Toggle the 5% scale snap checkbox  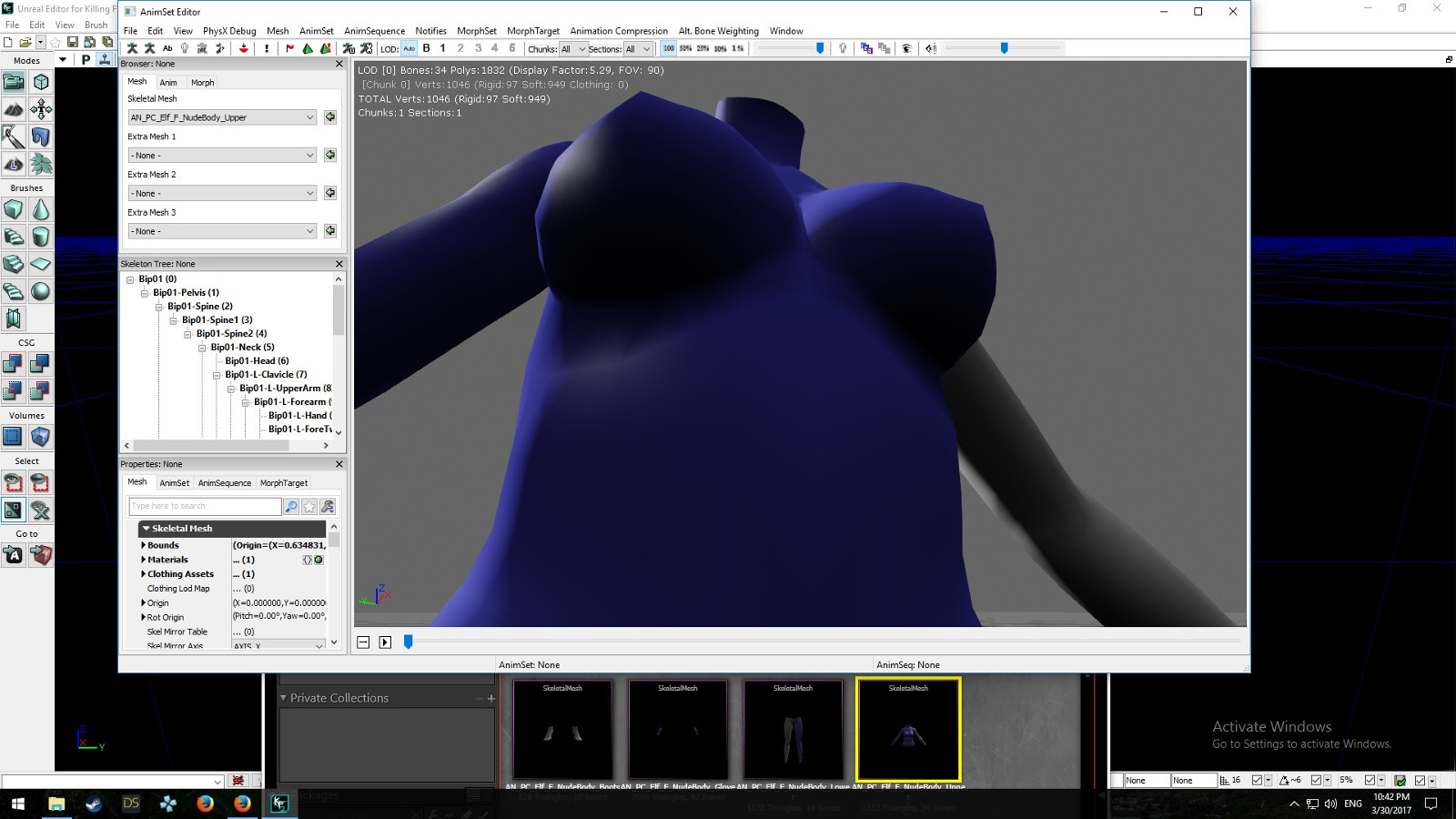tap(1370, 781)
